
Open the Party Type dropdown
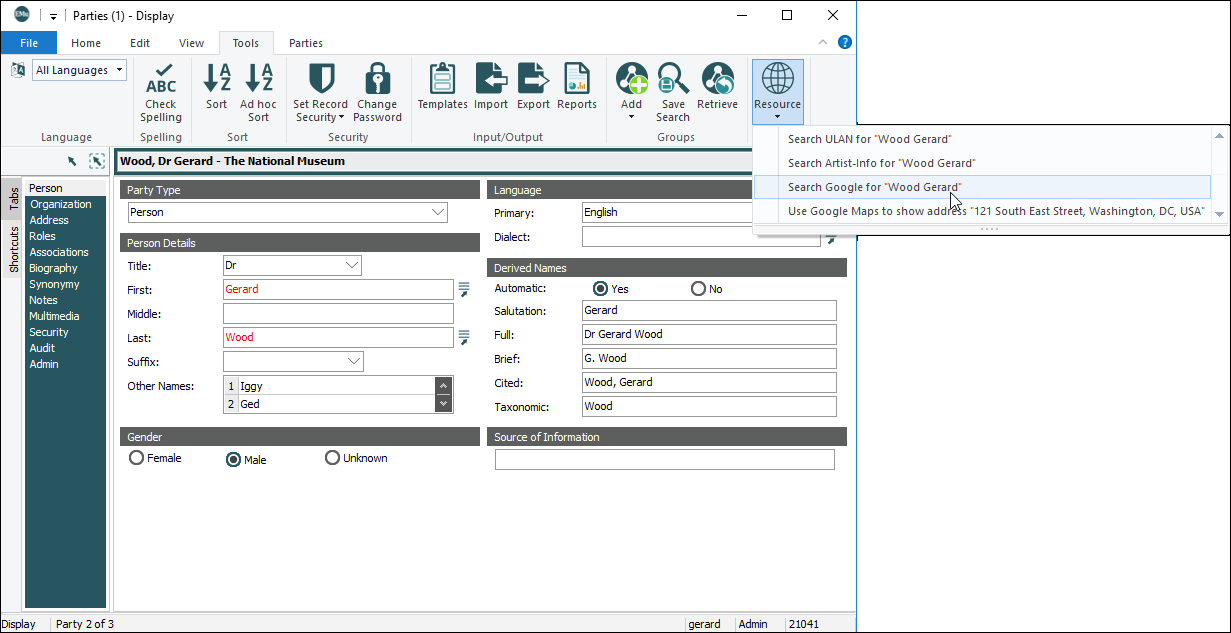(x=437, y=212)
